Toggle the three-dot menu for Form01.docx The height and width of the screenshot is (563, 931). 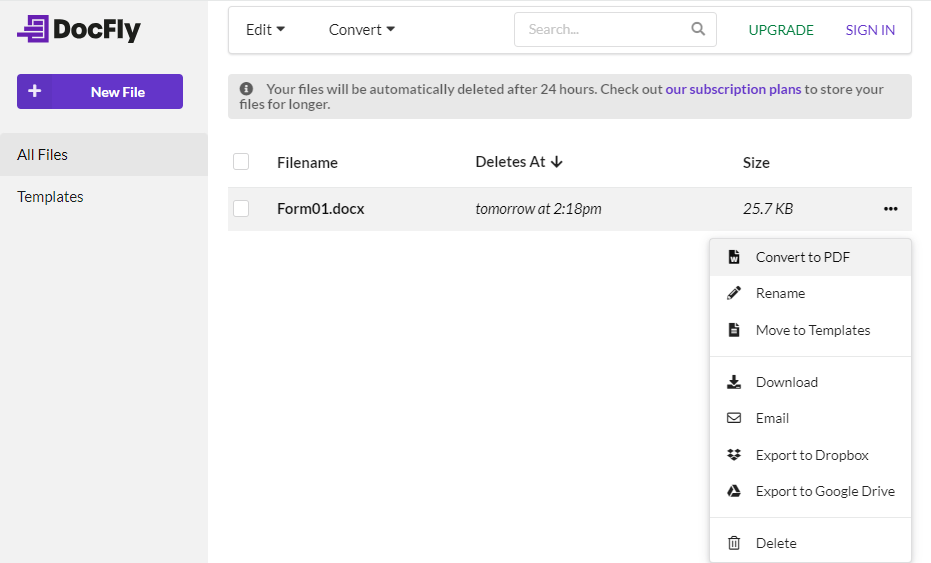(x=890, y=209)
